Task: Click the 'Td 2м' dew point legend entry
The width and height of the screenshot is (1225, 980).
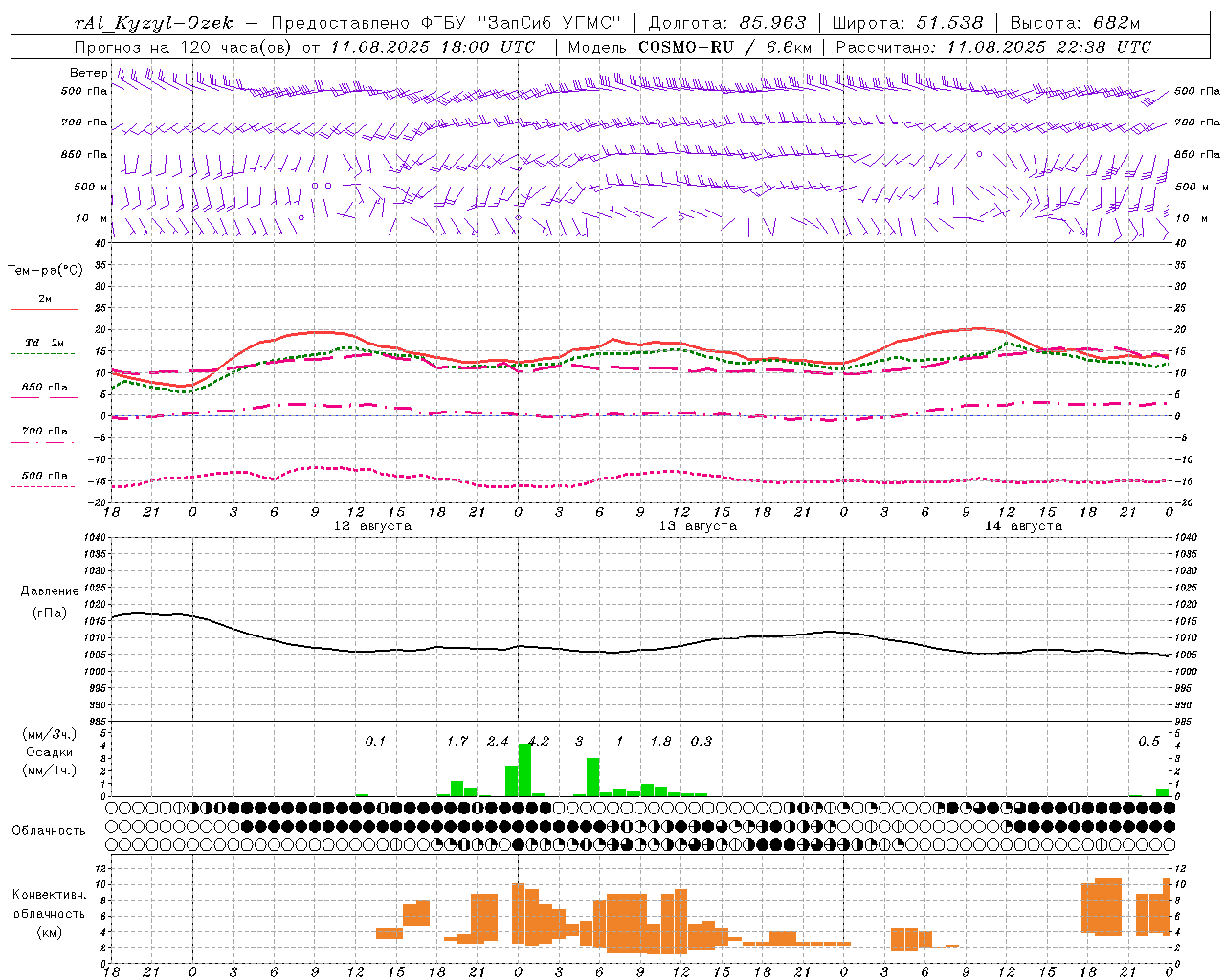Action: tap(45, 343)
